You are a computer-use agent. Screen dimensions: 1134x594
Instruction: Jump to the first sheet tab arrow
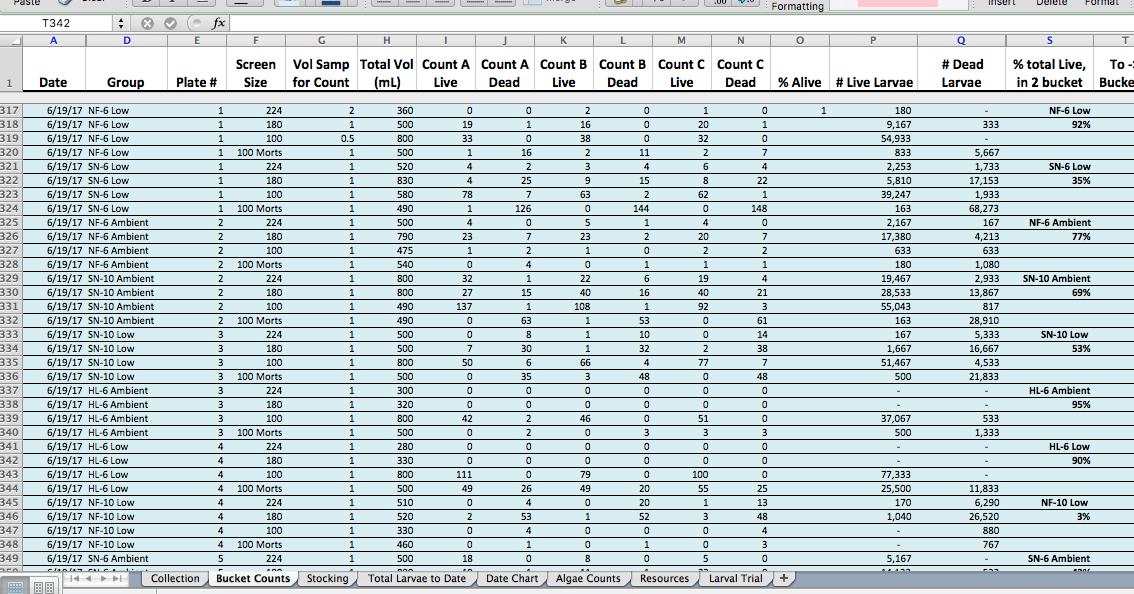tap(74, 578)
